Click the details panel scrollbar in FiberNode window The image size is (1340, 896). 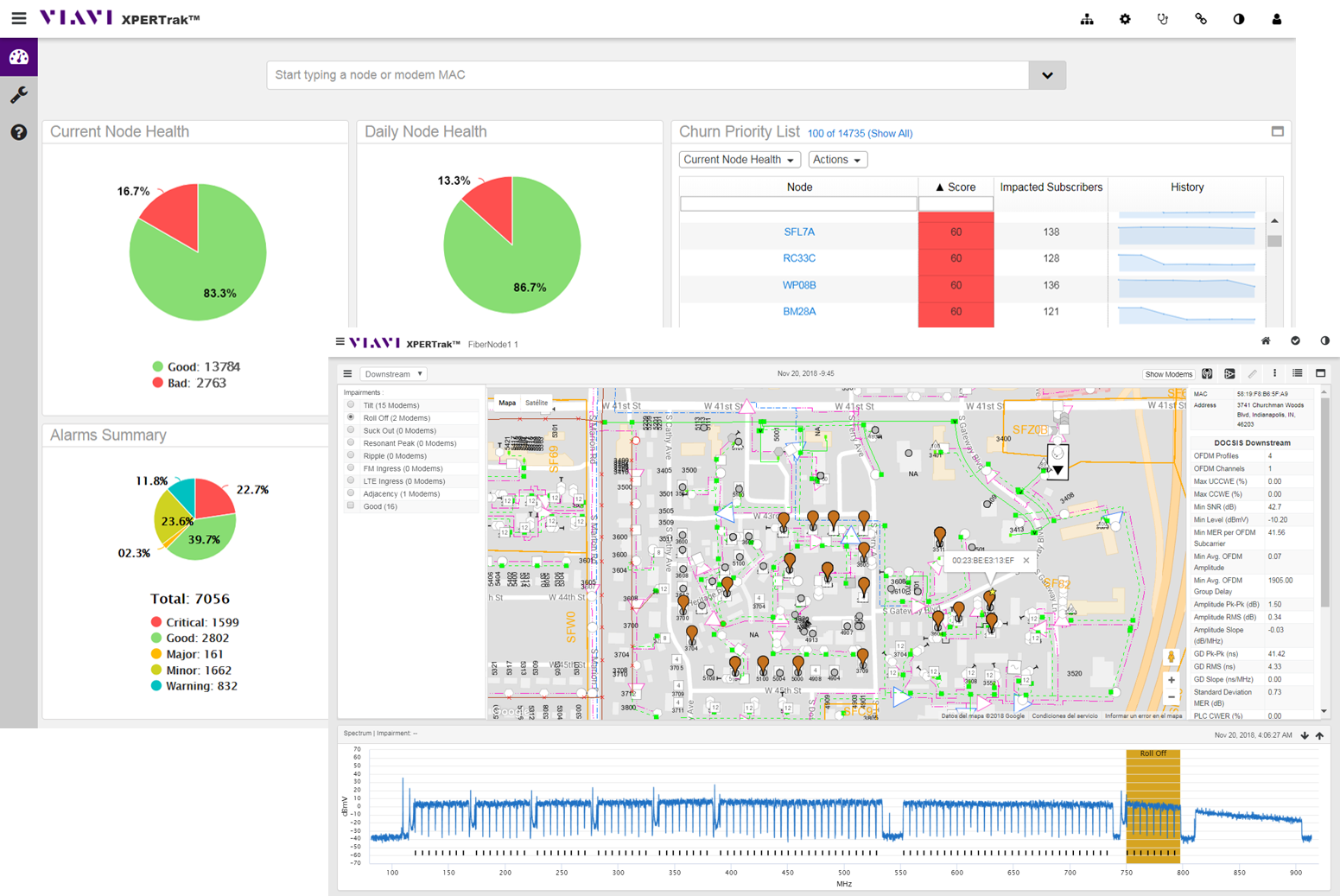point(1324,501)
